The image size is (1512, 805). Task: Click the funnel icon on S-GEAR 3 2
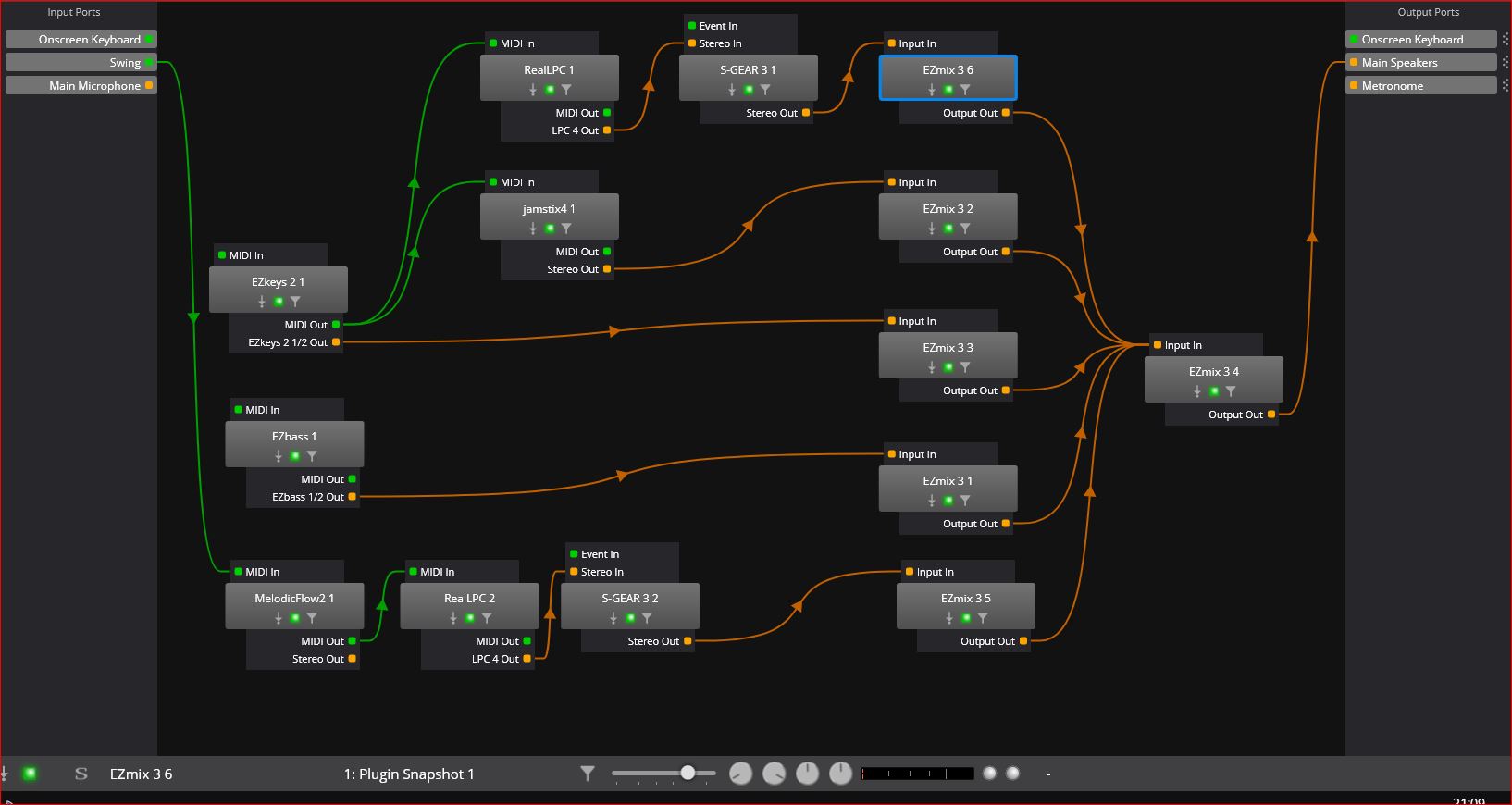click(x=647, y=618)
